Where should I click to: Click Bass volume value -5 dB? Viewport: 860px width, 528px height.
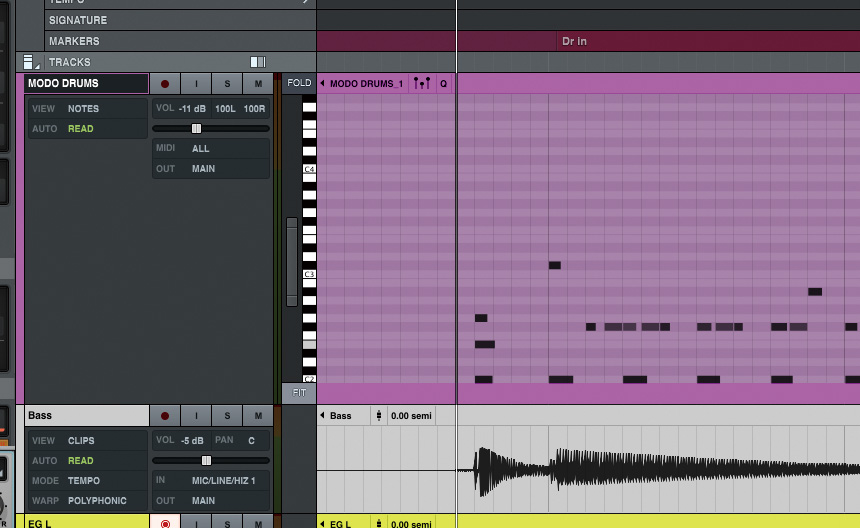click(x=192, y=440)
